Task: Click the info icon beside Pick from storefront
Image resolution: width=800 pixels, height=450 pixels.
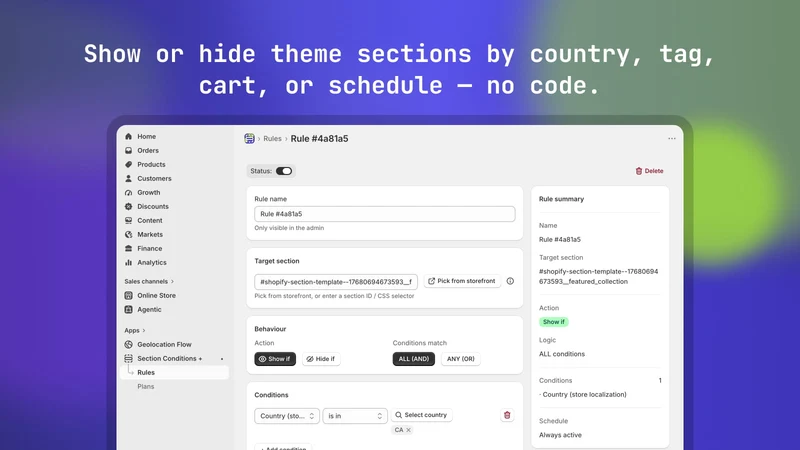Action: pyautogui.click(x=510, y=281)
